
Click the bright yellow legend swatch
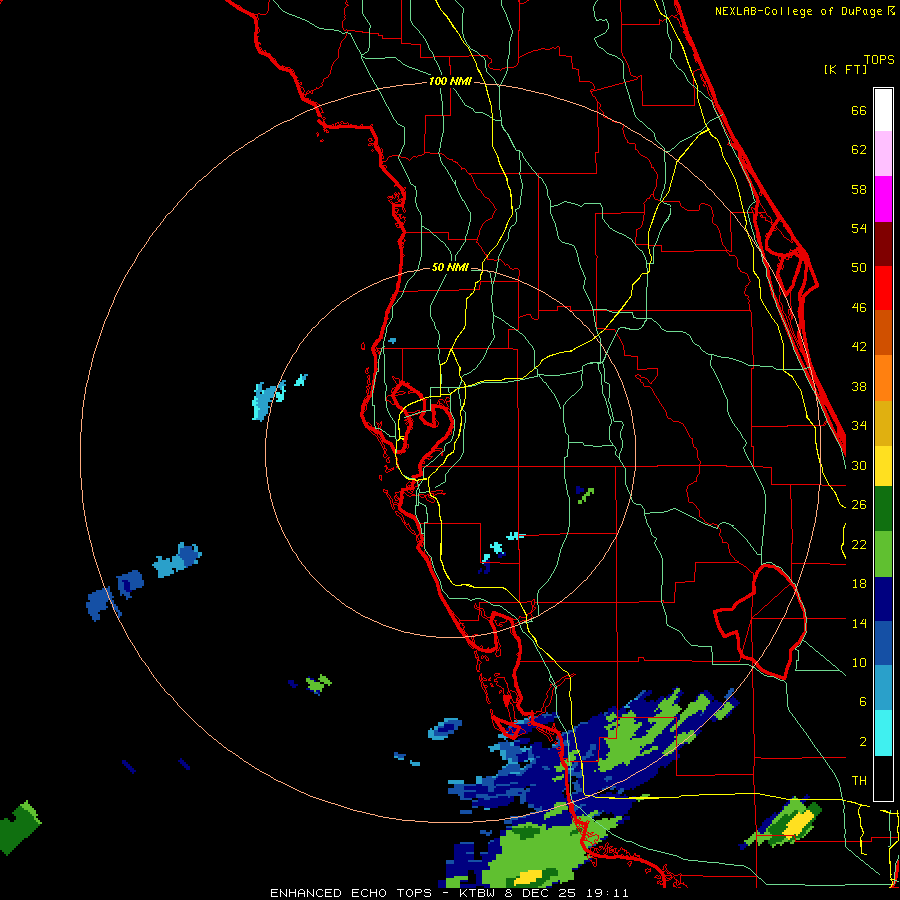[x=883, y=466]
